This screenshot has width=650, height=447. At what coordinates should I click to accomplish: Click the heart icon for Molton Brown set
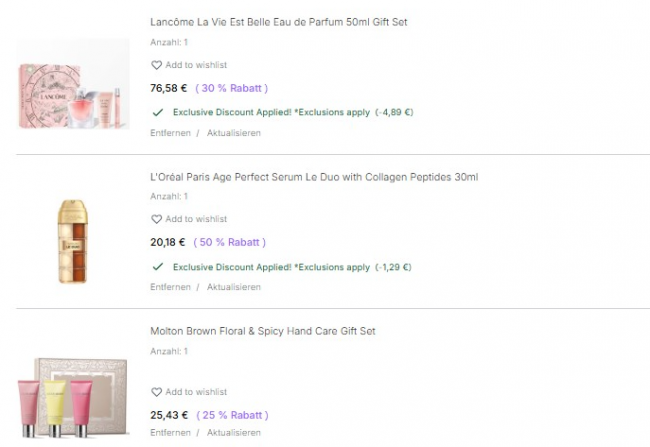coord(156,392)
